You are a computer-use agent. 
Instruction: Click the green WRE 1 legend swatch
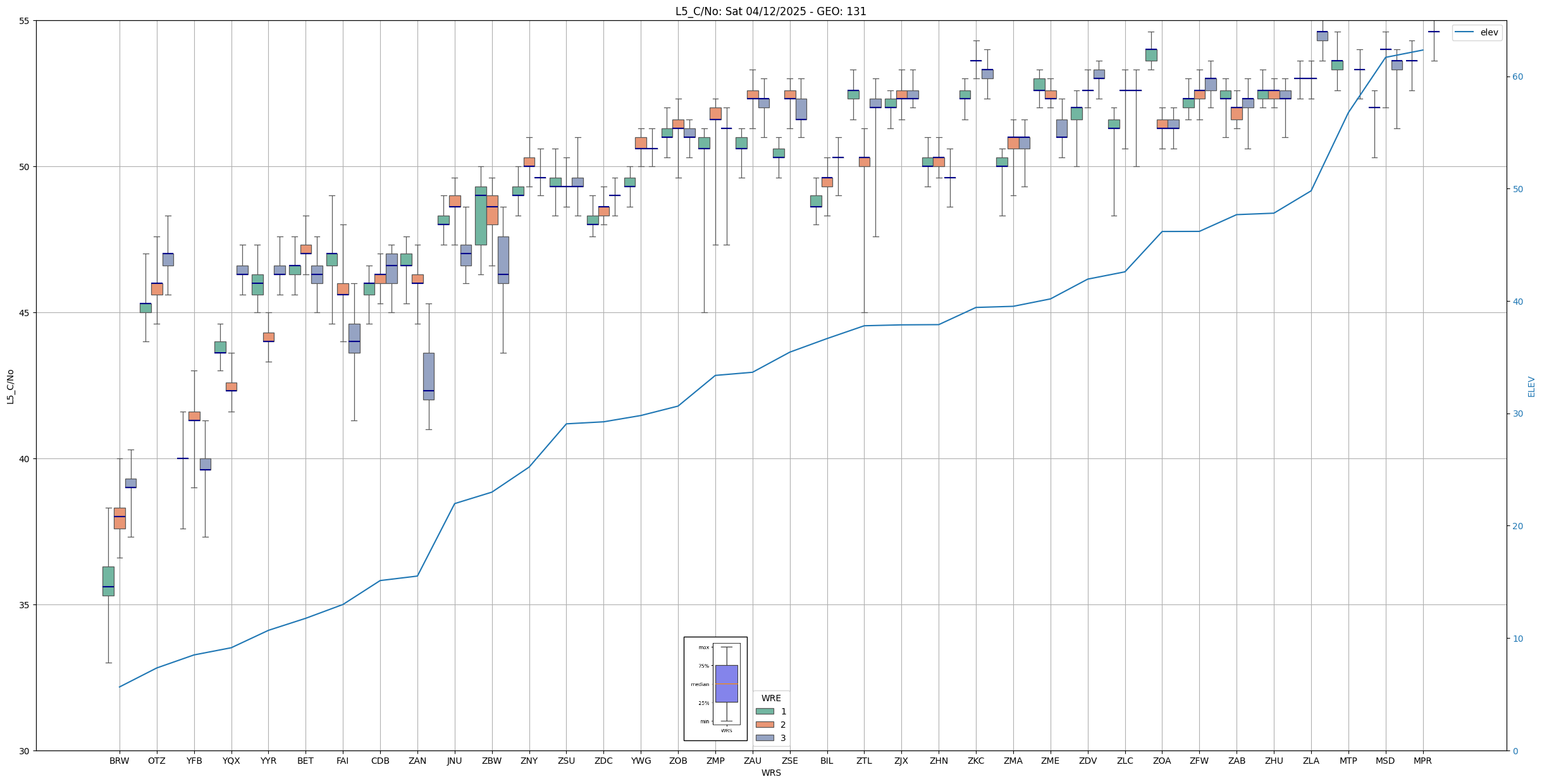pyautogui.click(x=765, y=711)
